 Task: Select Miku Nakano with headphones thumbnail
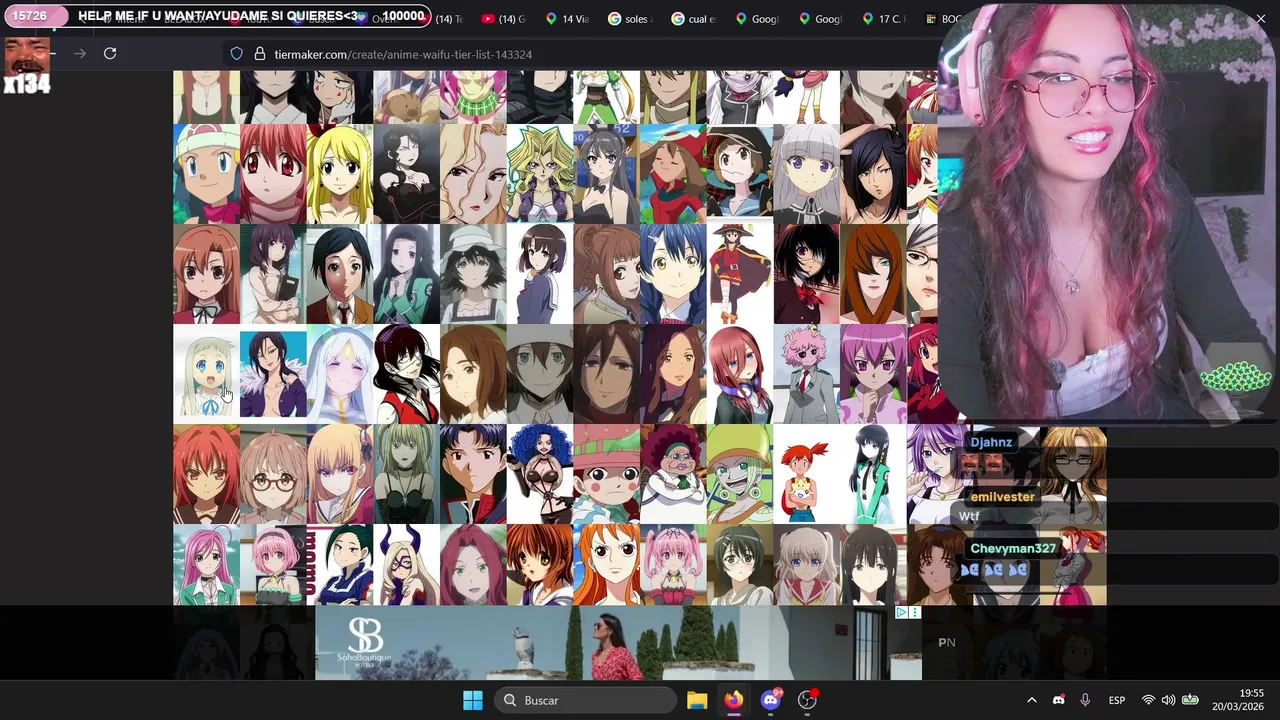point(739,374)
